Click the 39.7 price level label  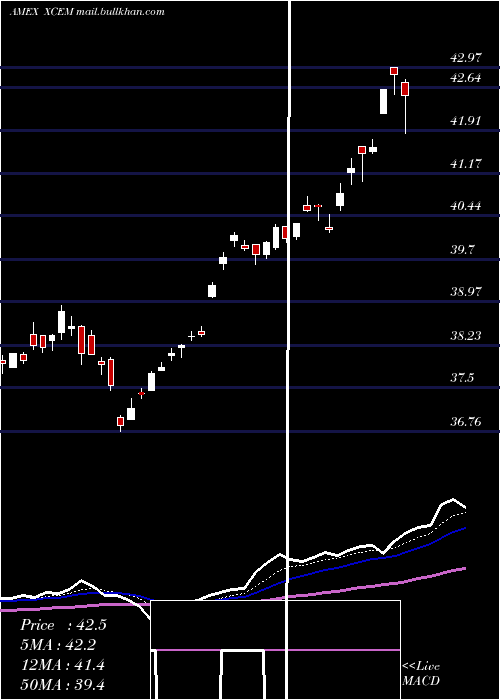click(x=462, y=250)
